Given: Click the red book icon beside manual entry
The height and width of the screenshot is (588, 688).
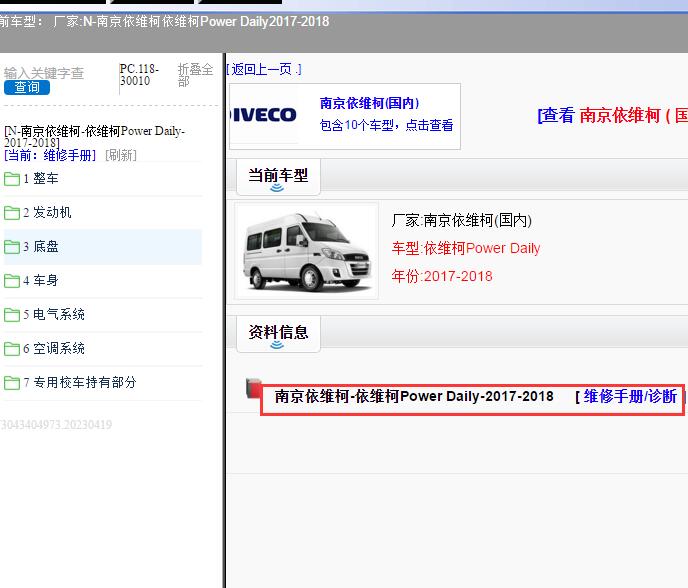Looking at the screenshot, I should pyautogui.click(x=254, y=388).
